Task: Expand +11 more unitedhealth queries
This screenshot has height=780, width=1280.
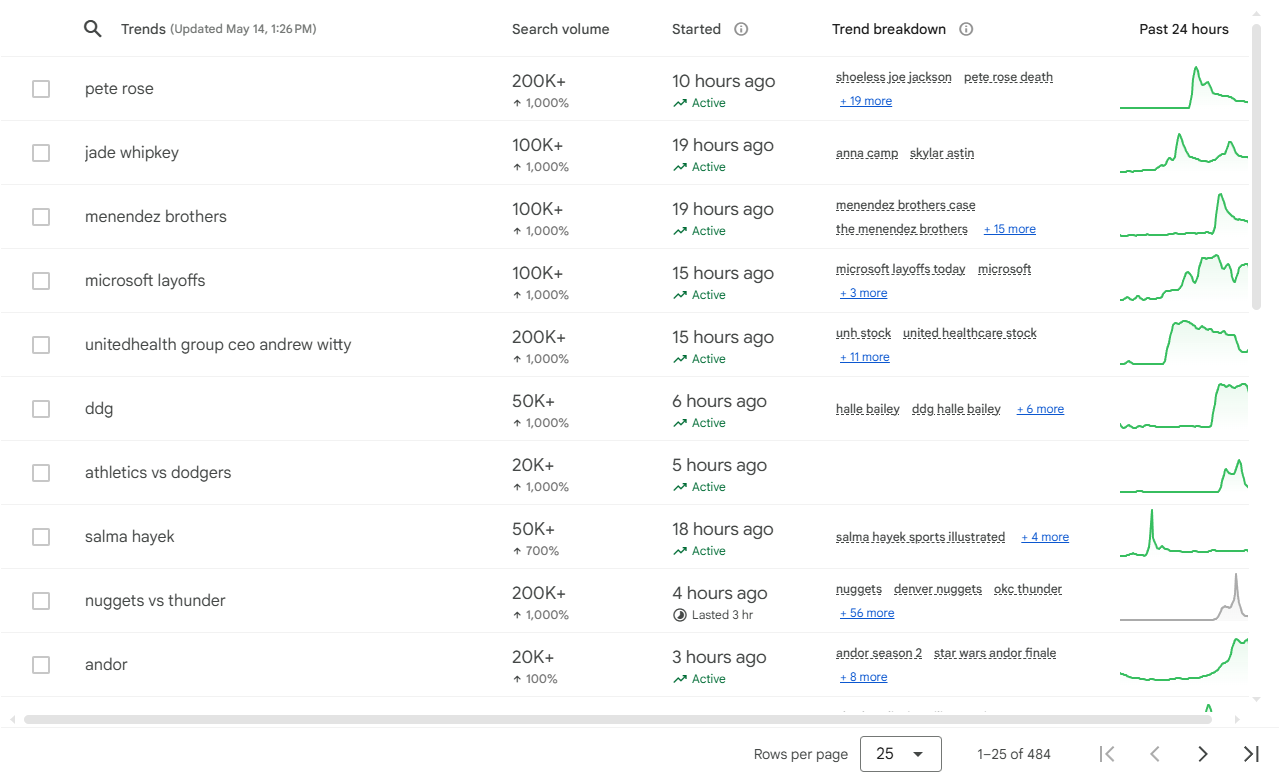Action: tap(865, 357)
